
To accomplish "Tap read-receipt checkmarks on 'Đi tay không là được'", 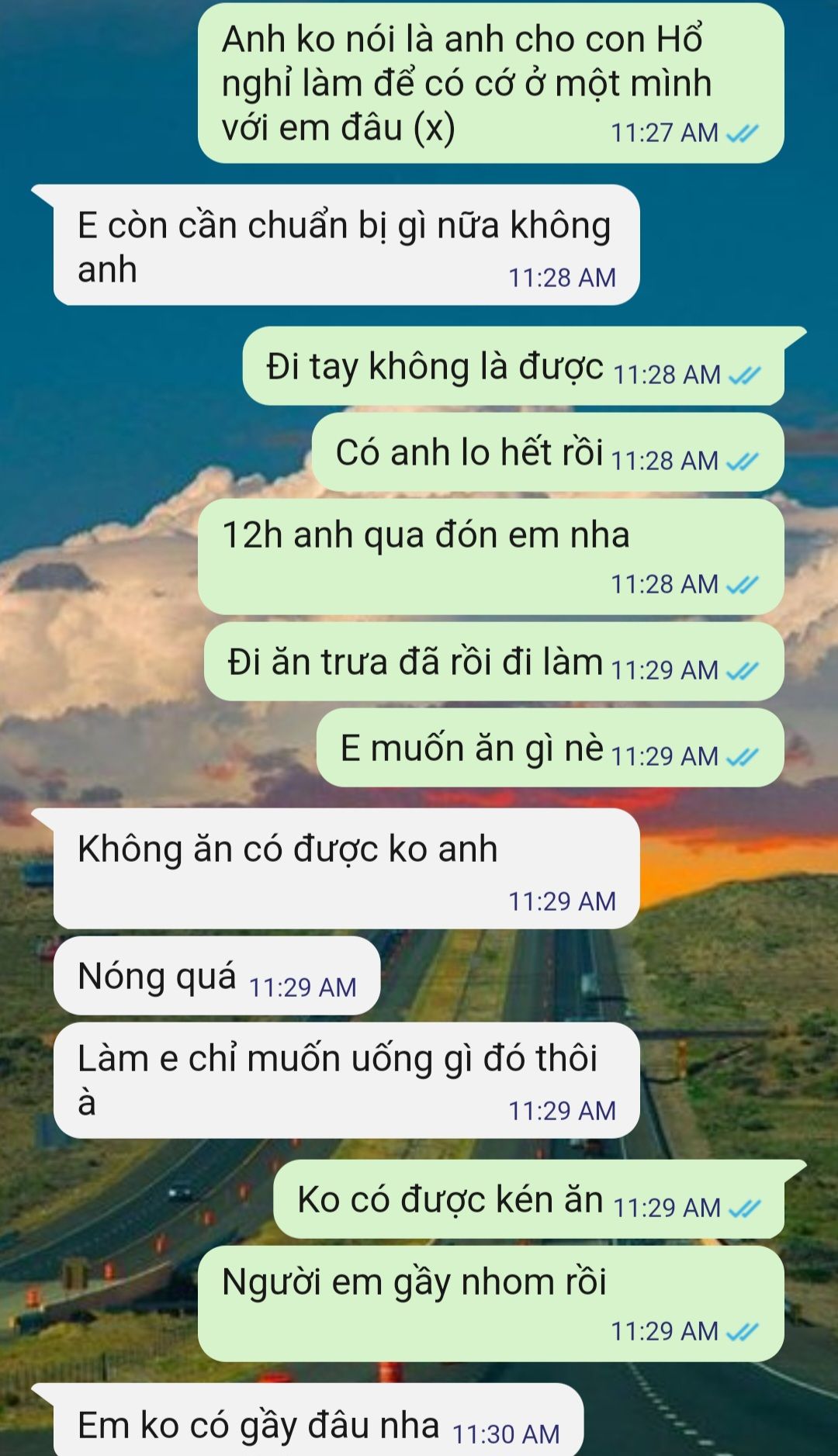I will tap(745, 375).
